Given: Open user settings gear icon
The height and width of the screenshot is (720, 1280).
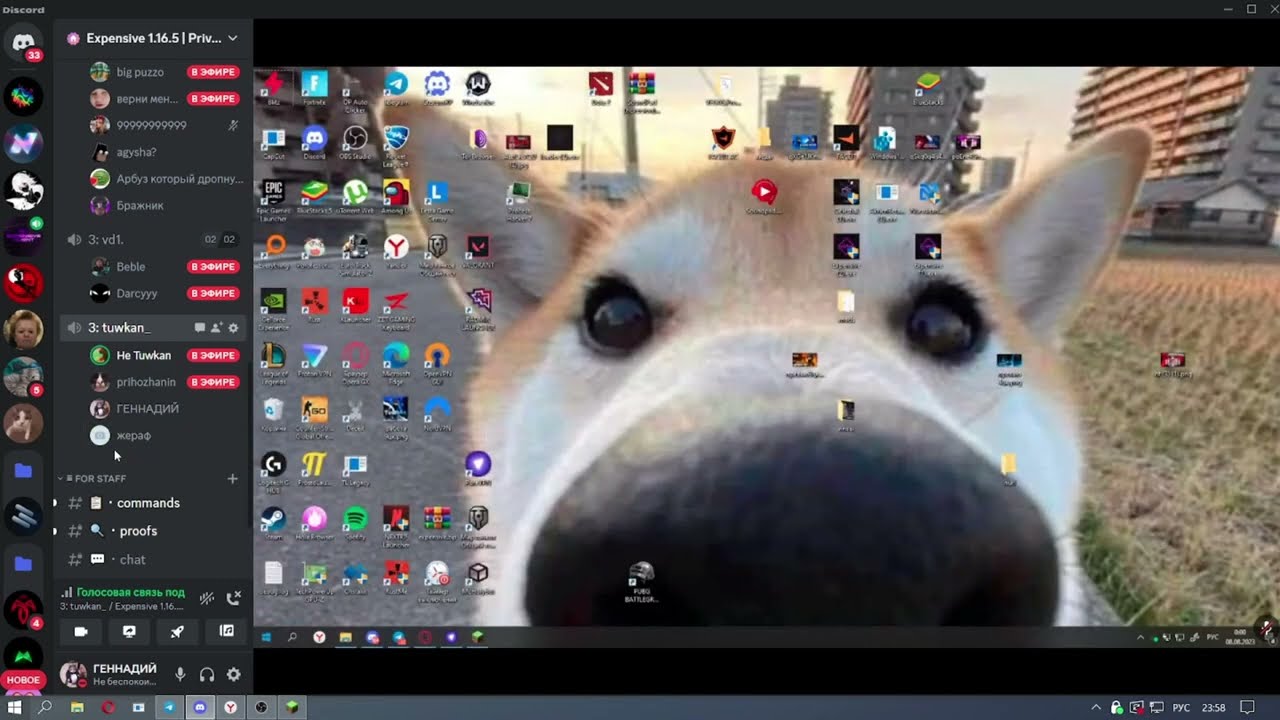Looking at the screenshot, I should click(x=233, y=675).
